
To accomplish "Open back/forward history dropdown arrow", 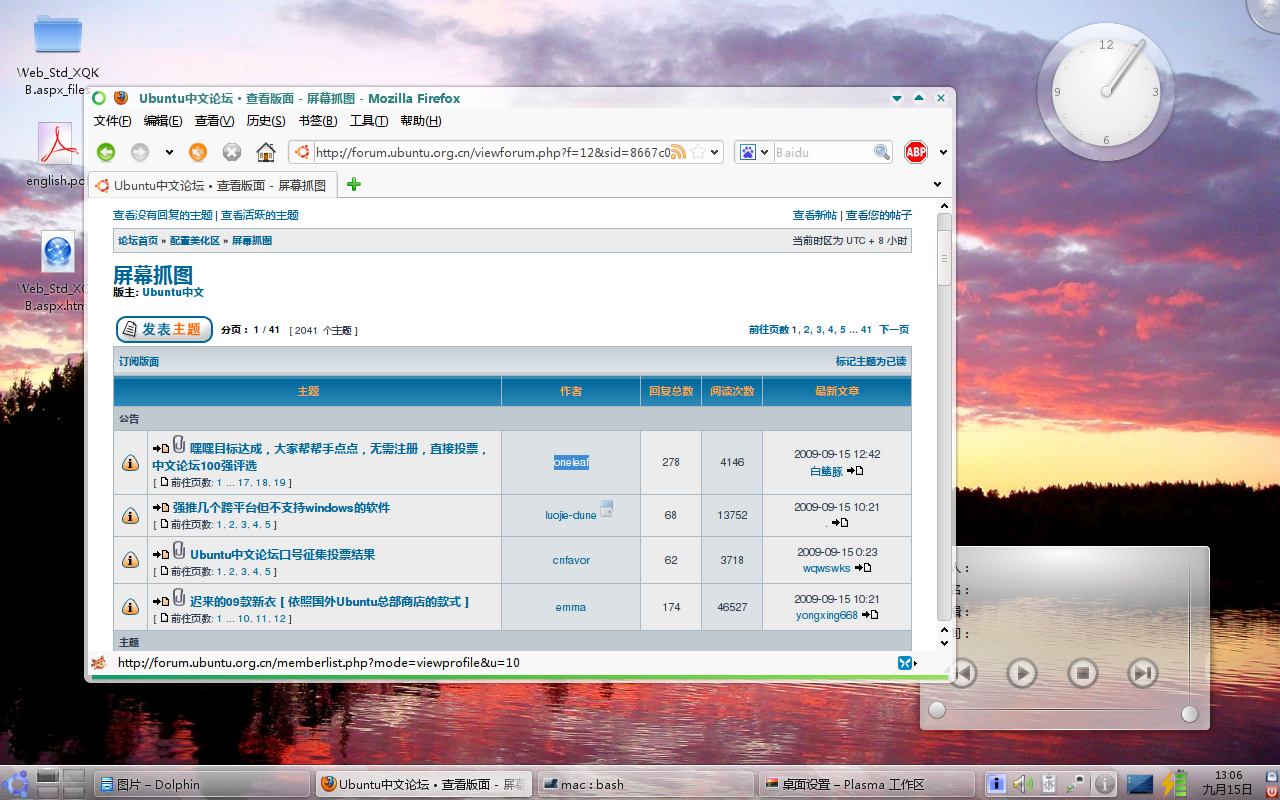I will pos(169,153).
